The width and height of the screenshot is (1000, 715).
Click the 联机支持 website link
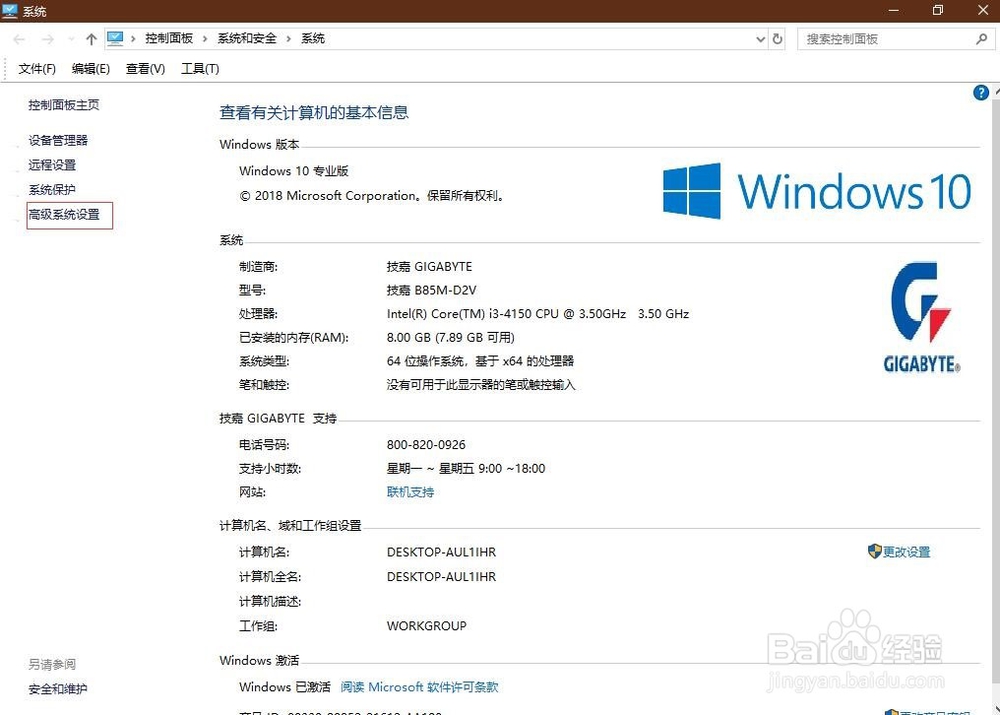tap(410, 492)
